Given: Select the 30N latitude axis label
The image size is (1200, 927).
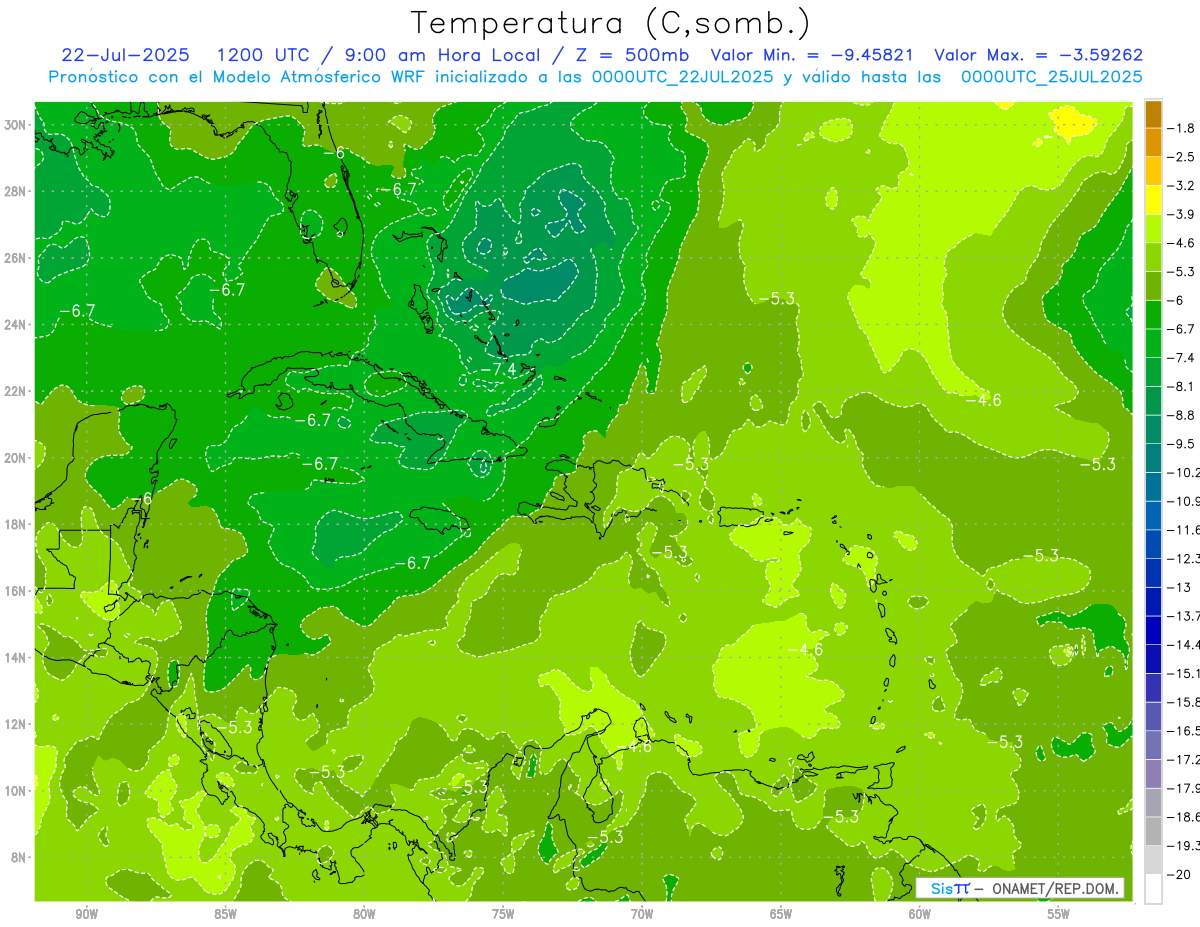Looking at the screenshot, I should [17, 125].
